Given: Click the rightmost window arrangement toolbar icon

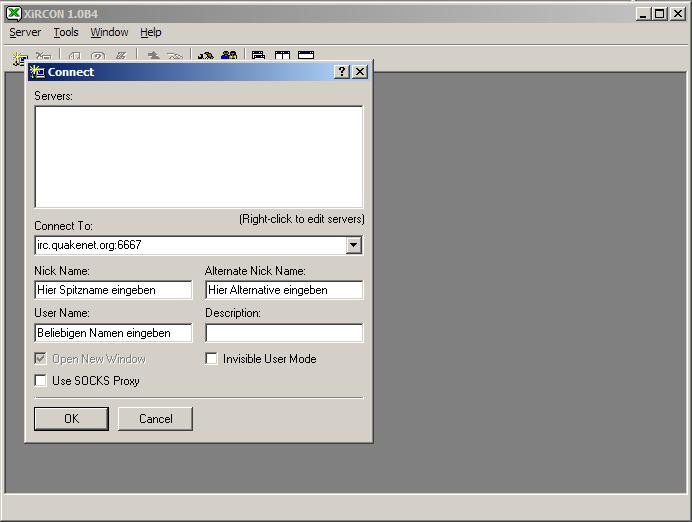Looking at the screenshot, I should pos(306,57).
